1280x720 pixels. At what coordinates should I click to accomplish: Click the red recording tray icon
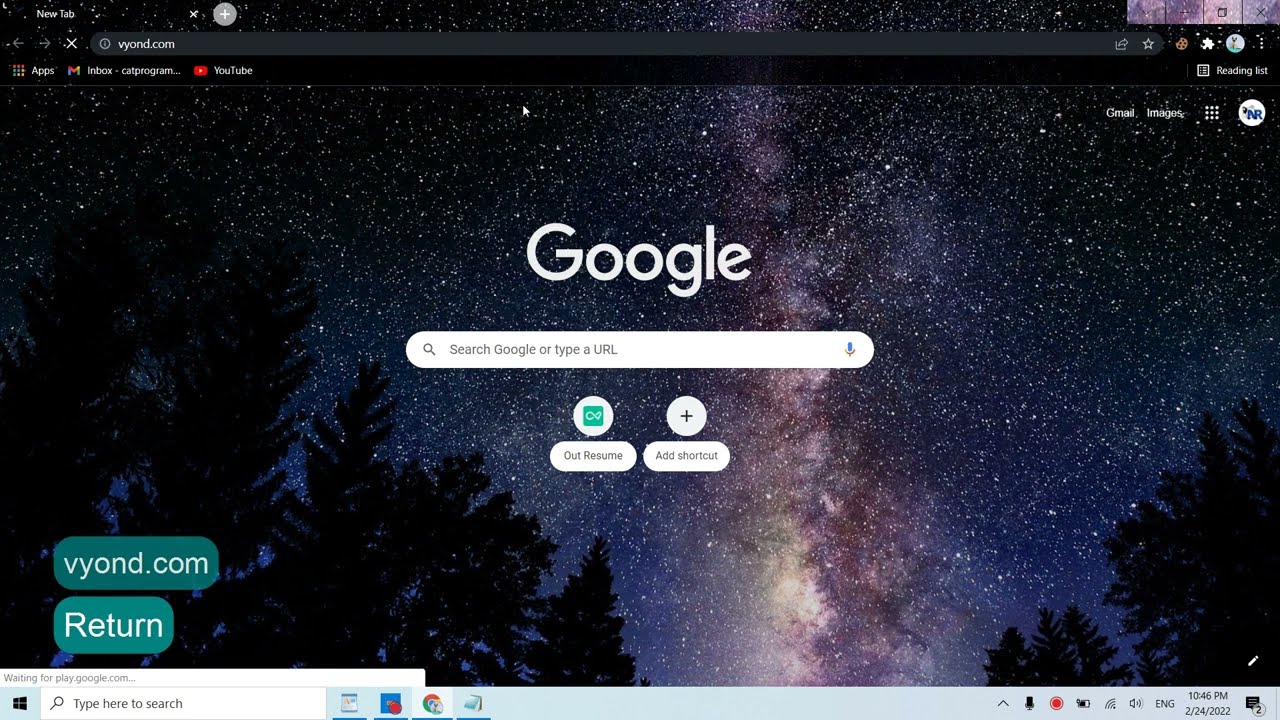click(x=1056, y=704)
